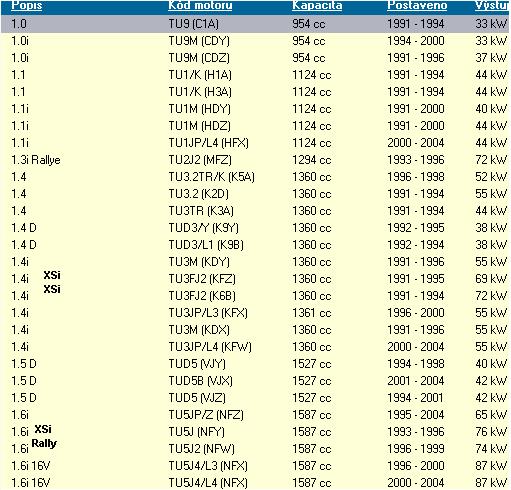Select the TU5J (NFY) engine code
The height and width of the screenshot is (490, 511).
[x=197, y=432]
